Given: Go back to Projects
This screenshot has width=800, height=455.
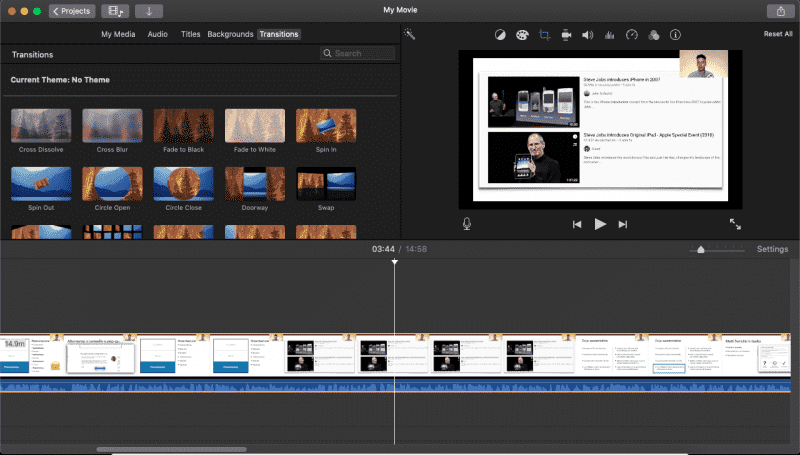Looking at the screenshot, I should pos(72,11).
